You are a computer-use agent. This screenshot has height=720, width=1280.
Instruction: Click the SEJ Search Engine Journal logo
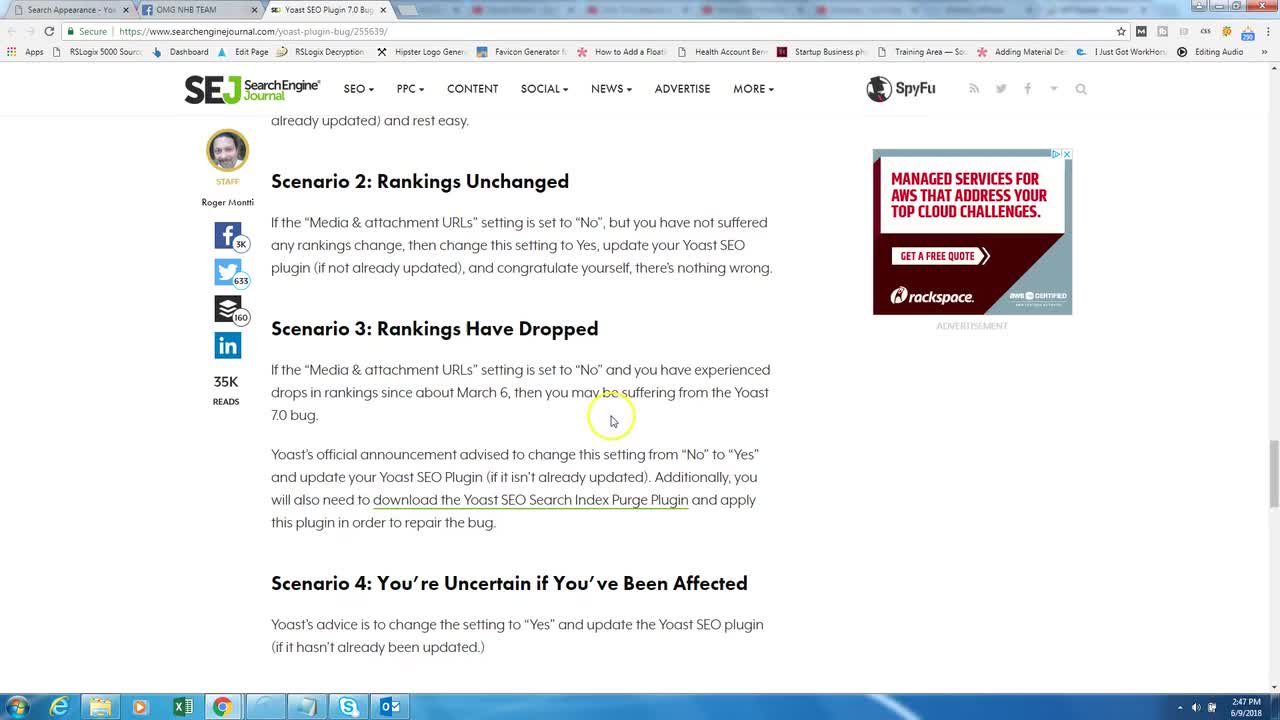tap(252, 89)
